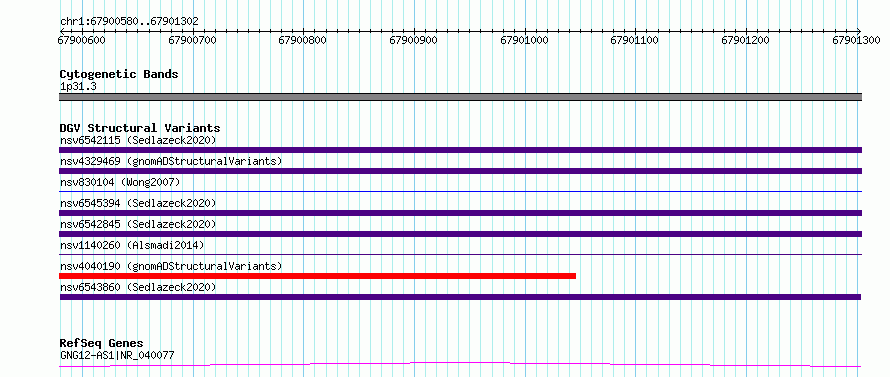Open variant nsv6542115 (Sedlazeck2020) label
The width and height of the screenshot is (890, 377).
coord(138,140)
